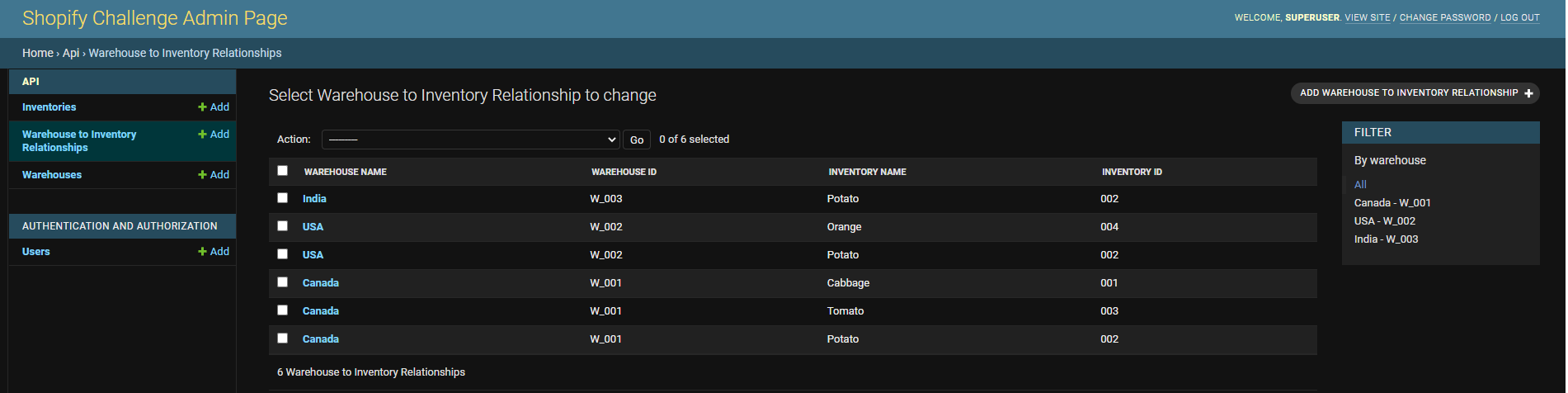Image resolution: width=1568 pixels, height=393 pixels.
Task: Click Add beside Warehouse to Inventory Relationships
Action: point(214,135)
